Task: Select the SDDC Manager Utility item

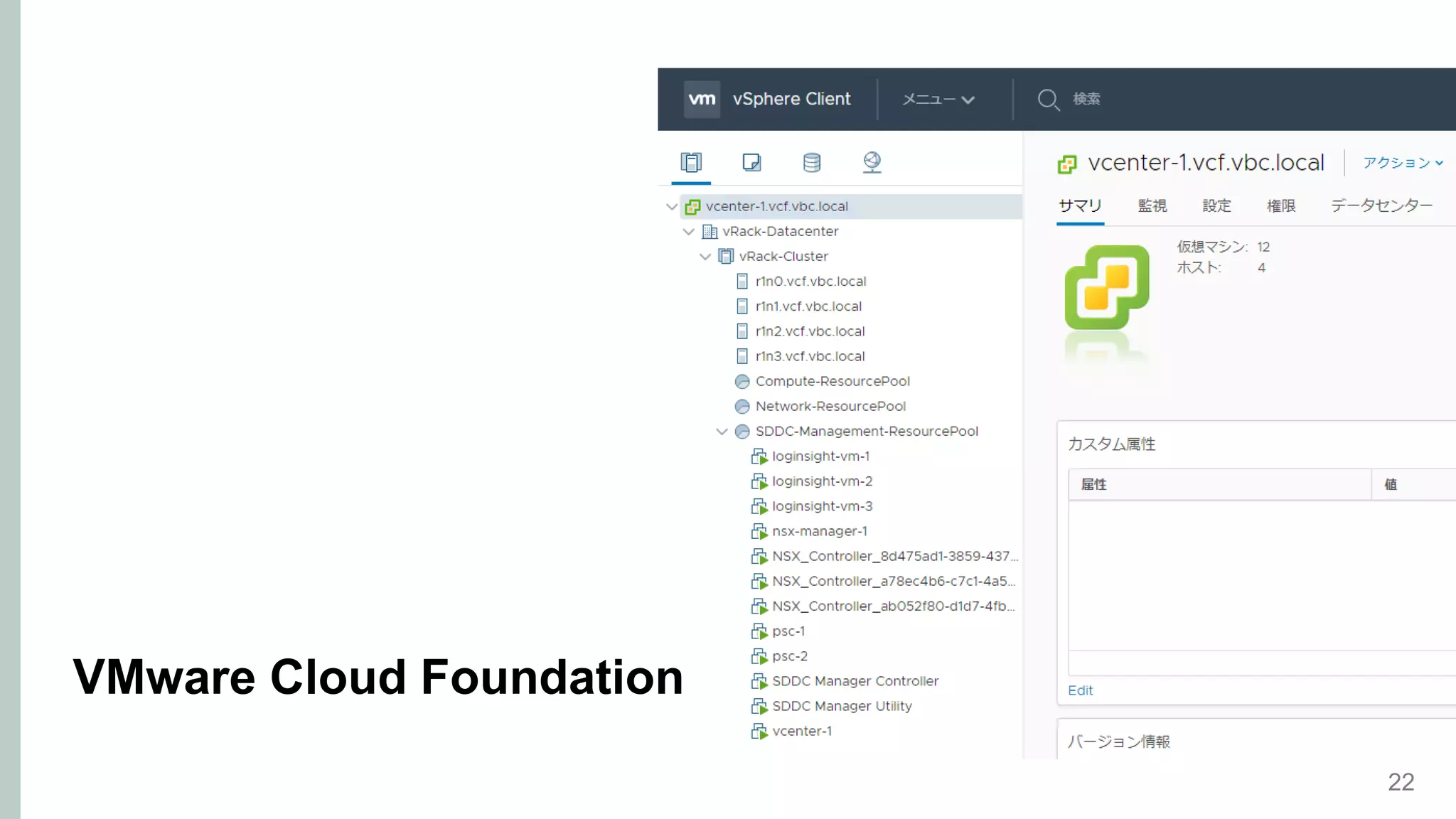Action: pos(842,706)
